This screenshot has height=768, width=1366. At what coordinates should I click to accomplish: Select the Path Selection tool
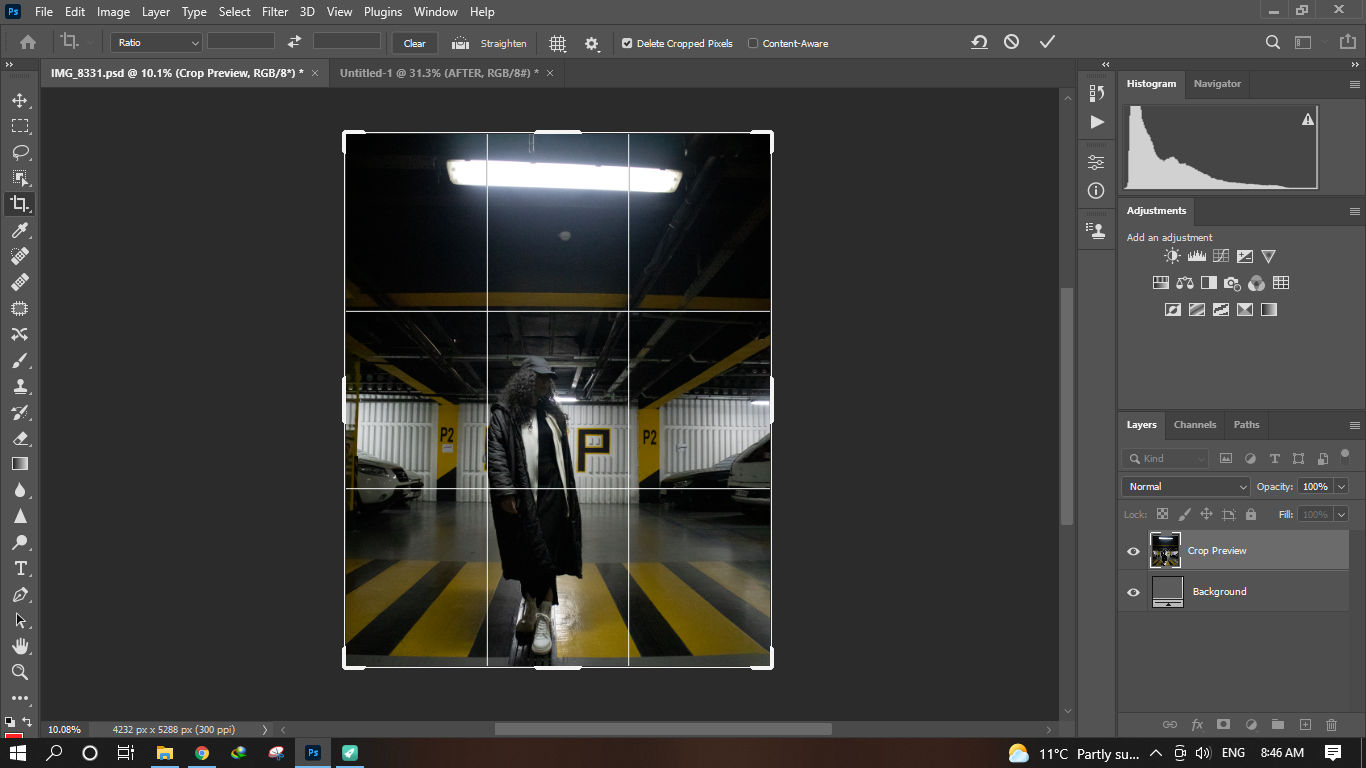(19, 620)
